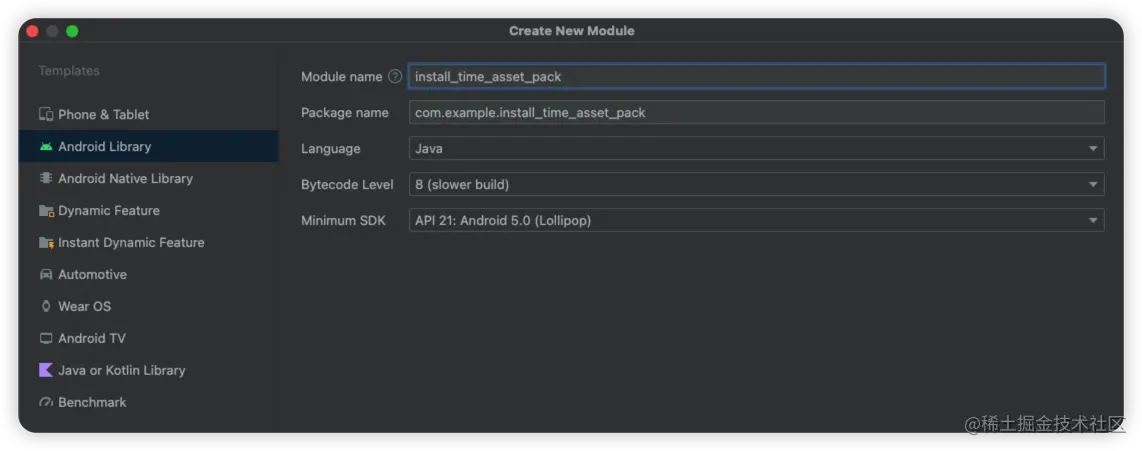The image size is (1142, 451).
Task: Click the Bytecode Level label
Action: pos(347,184)
